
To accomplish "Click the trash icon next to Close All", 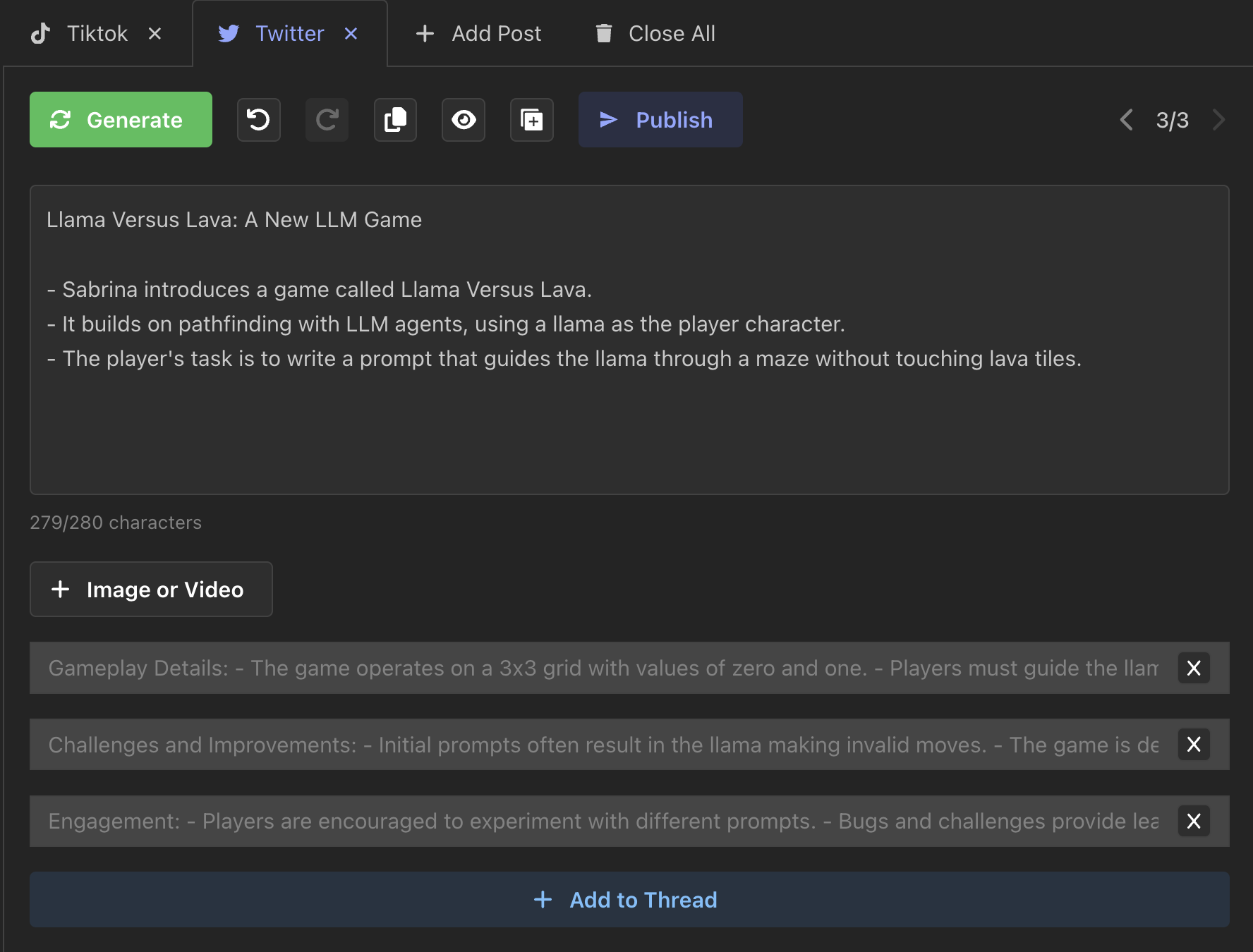I will coord(604,33).
